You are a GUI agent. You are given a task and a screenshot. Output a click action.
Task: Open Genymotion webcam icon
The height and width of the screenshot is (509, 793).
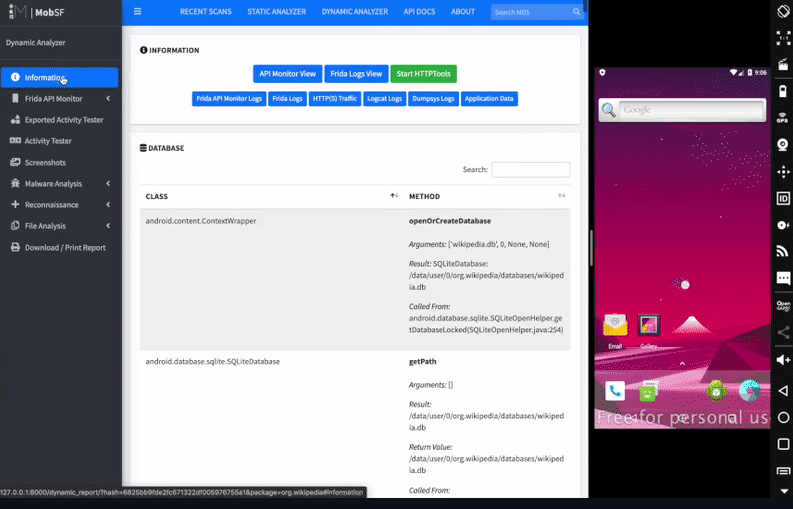(x=783, y=145)
